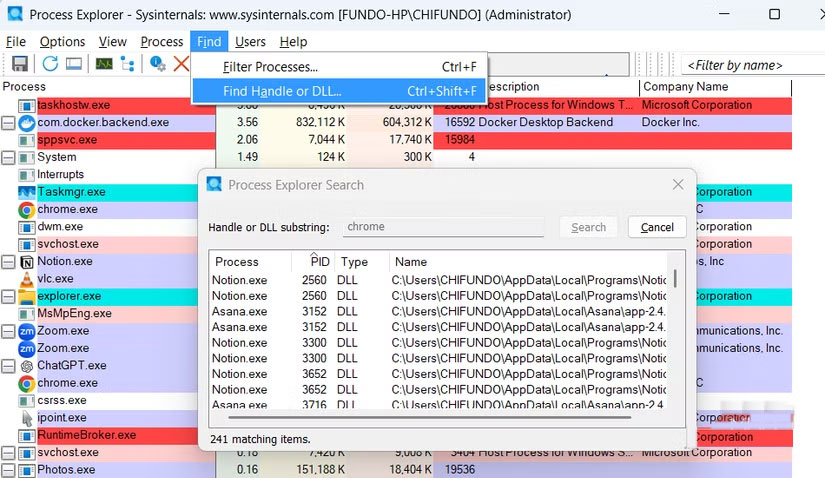Select the MsMpEng.exe process row
This screenshot has height=478, width=825.
coord(116,314)
